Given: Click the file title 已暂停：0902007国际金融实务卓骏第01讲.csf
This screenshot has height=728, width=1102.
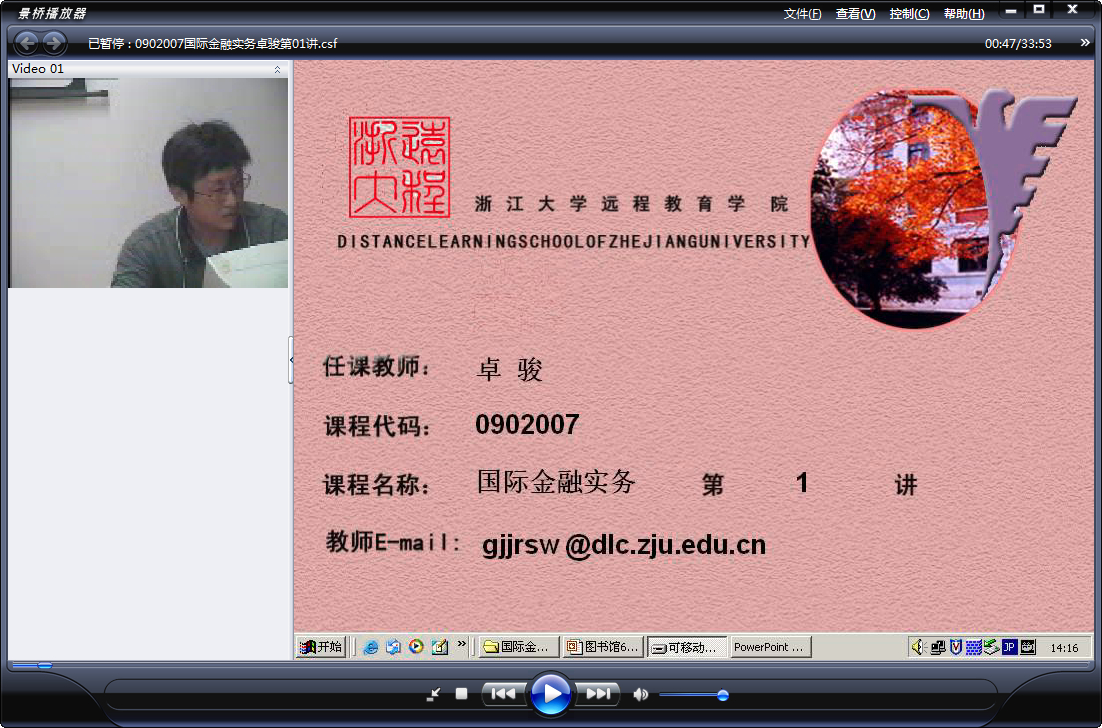Looking at the screenshot, I should [x=212, y=44].
